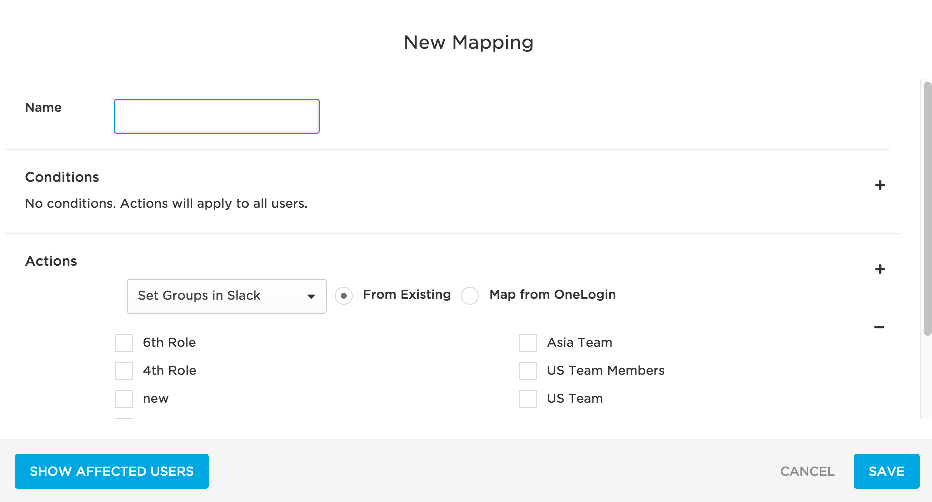Select the From Existing radio button
The width and height of the screenshot is (932, 502).
344,296
